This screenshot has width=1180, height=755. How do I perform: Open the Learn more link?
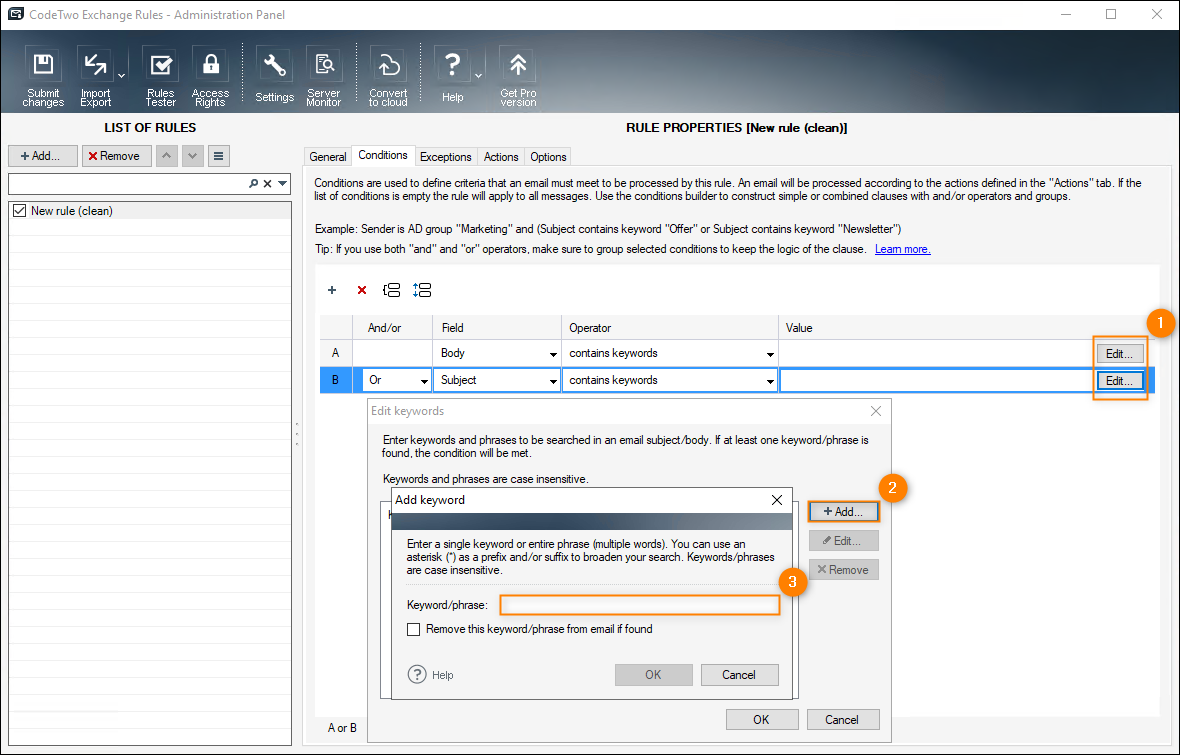click(902, 249)
